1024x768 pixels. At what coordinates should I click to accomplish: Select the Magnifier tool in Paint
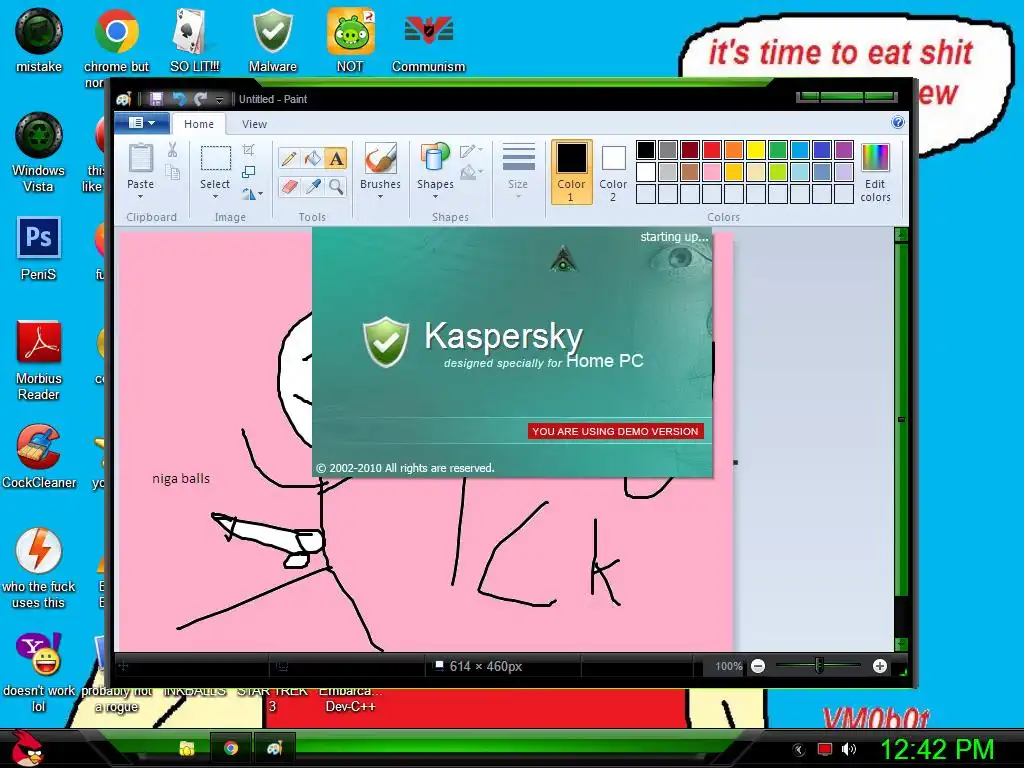pos(336,187)
